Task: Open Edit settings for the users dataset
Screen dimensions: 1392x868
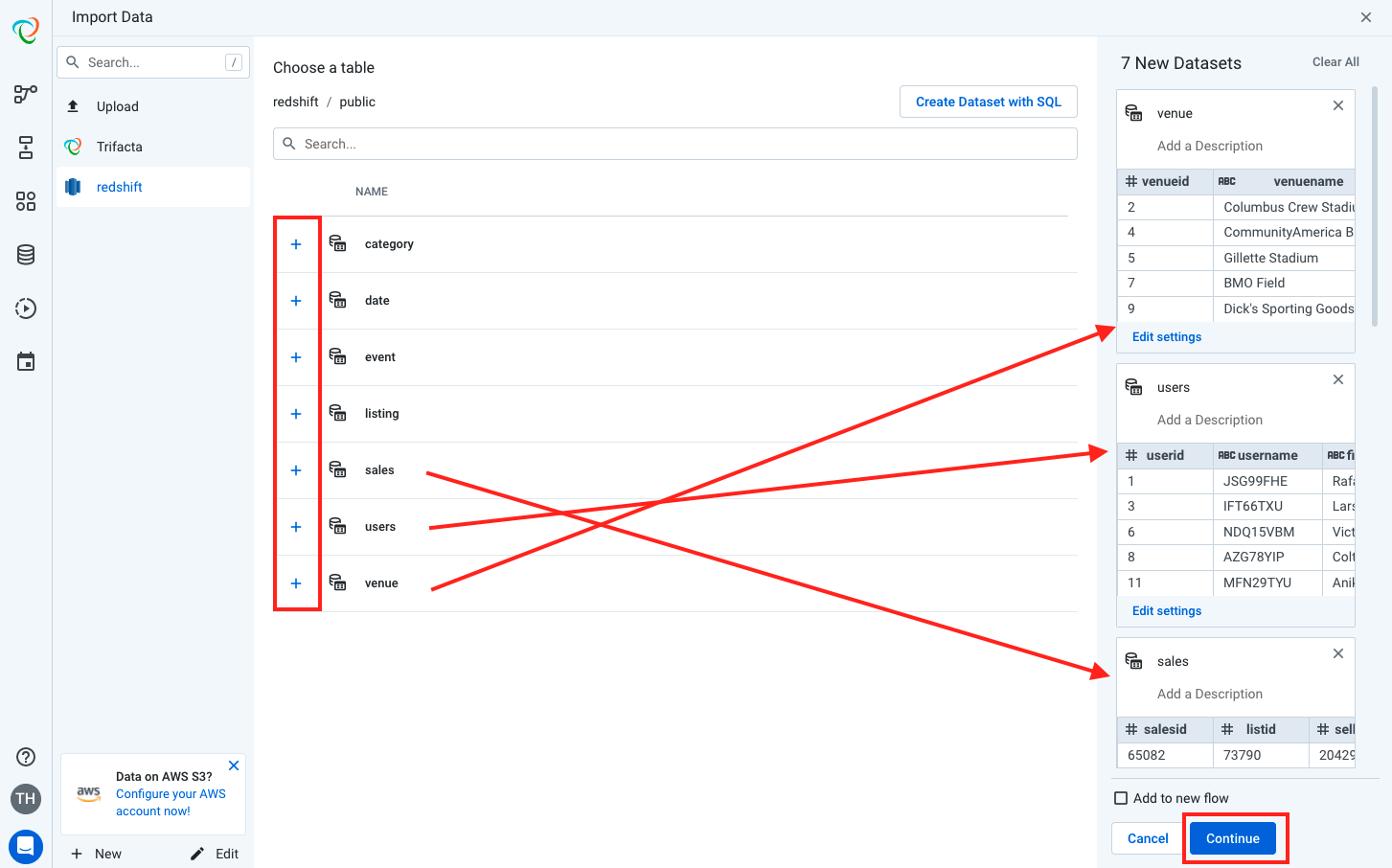Action: [1167, 610]
